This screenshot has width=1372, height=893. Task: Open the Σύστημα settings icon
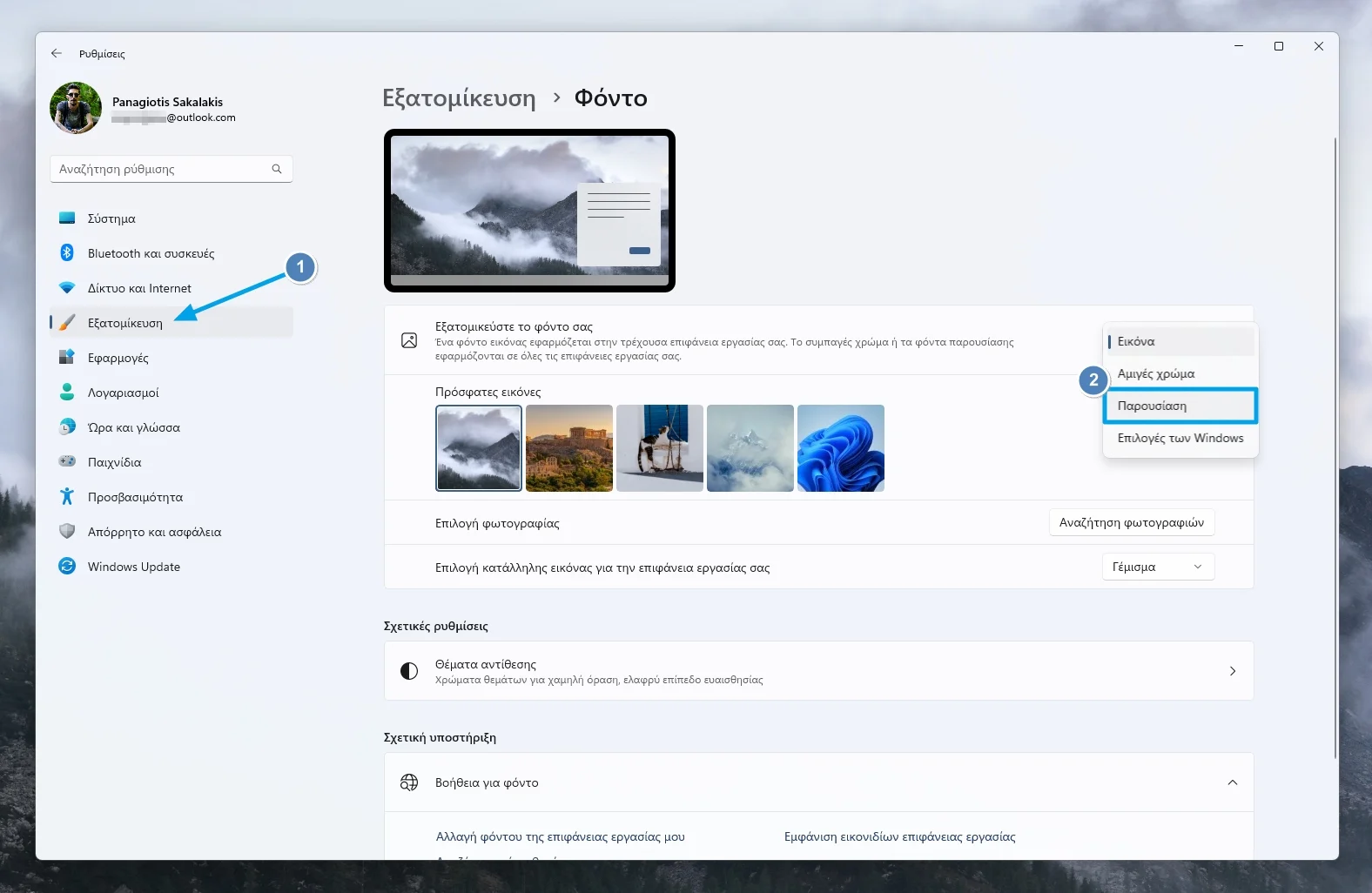67,218
